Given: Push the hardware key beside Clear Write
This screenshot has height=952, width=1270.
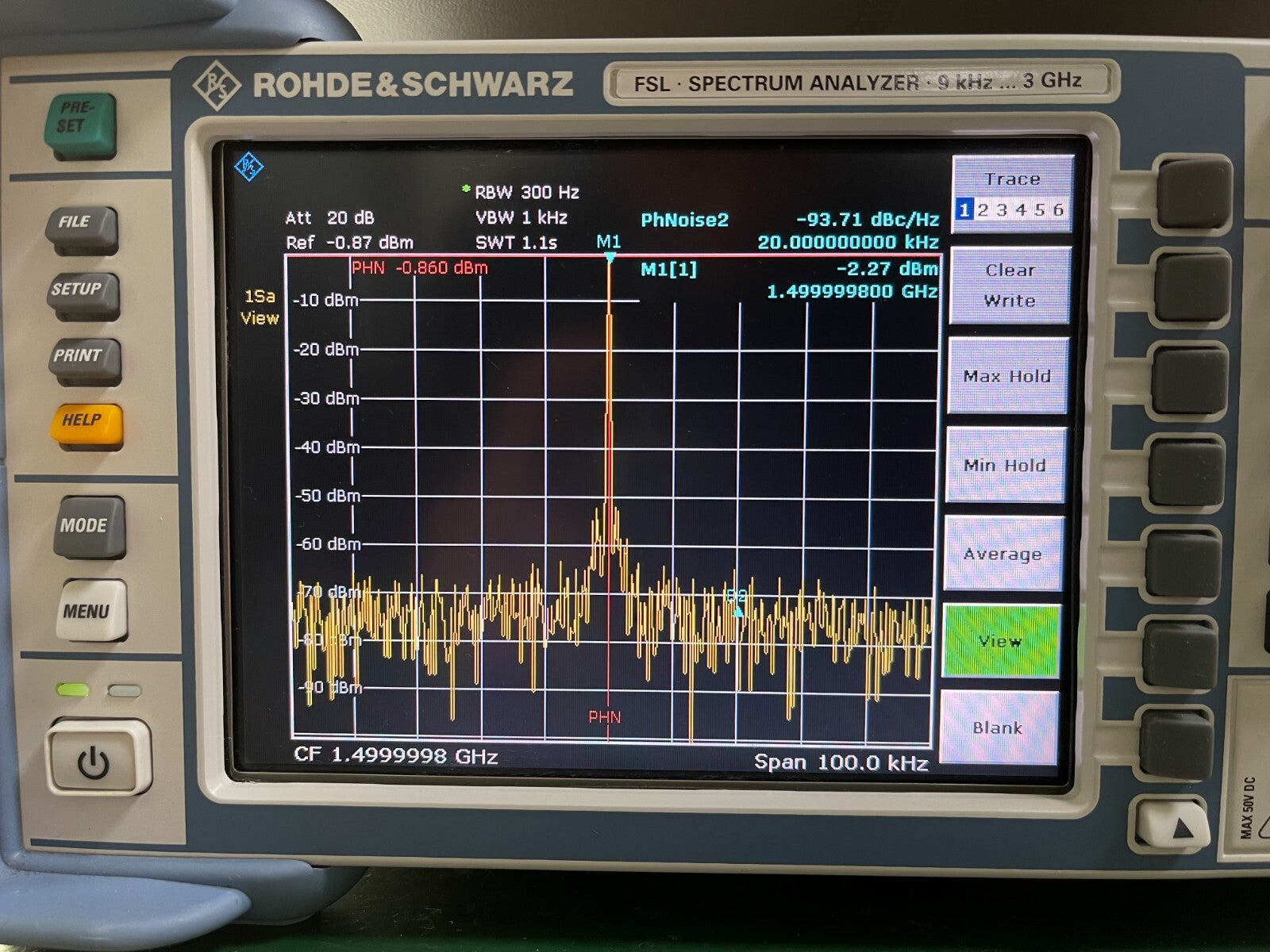Looking at the screenshot, I should [1192, 287].
